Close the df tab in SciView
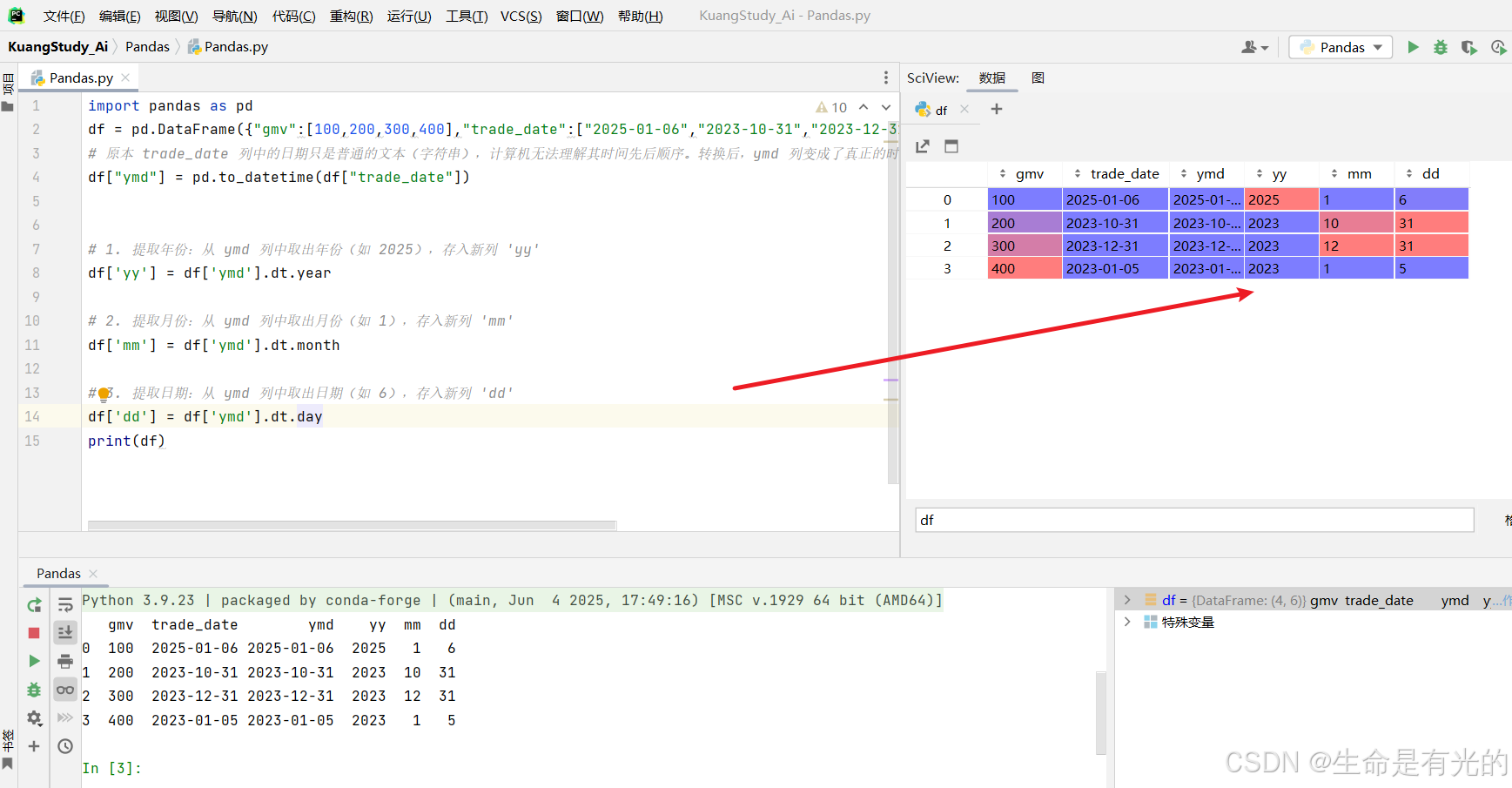 tap(964, 109)
